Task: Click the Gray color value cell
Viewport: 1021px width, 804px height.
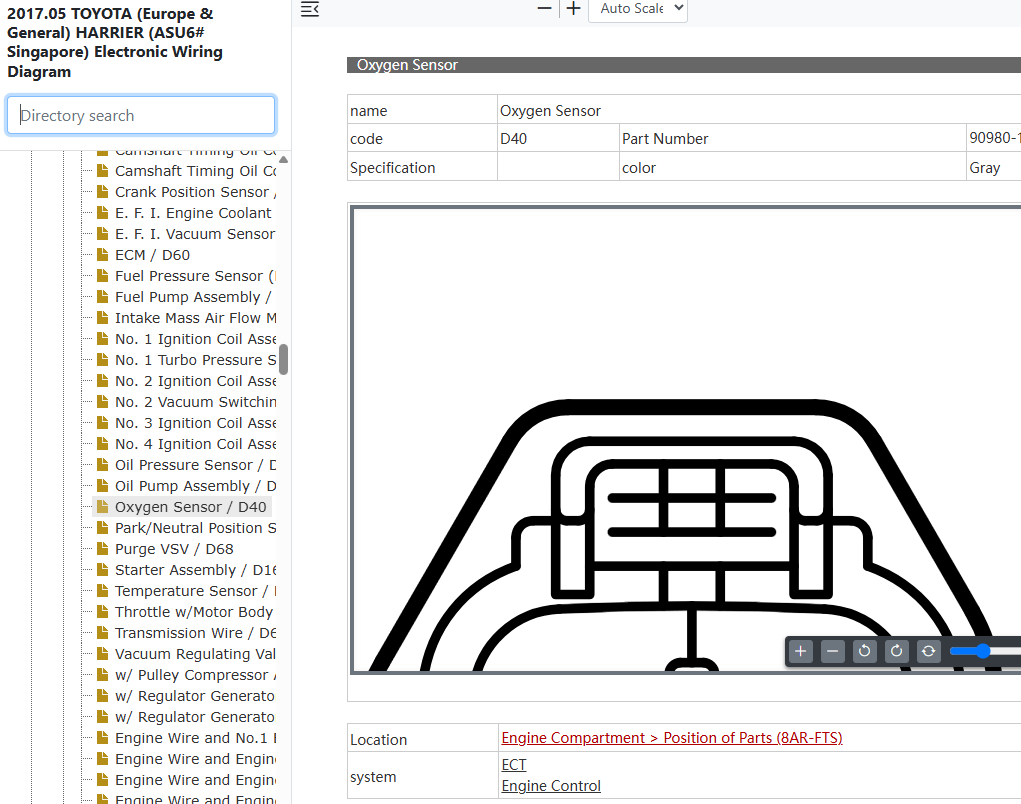Action: (994, 167)
